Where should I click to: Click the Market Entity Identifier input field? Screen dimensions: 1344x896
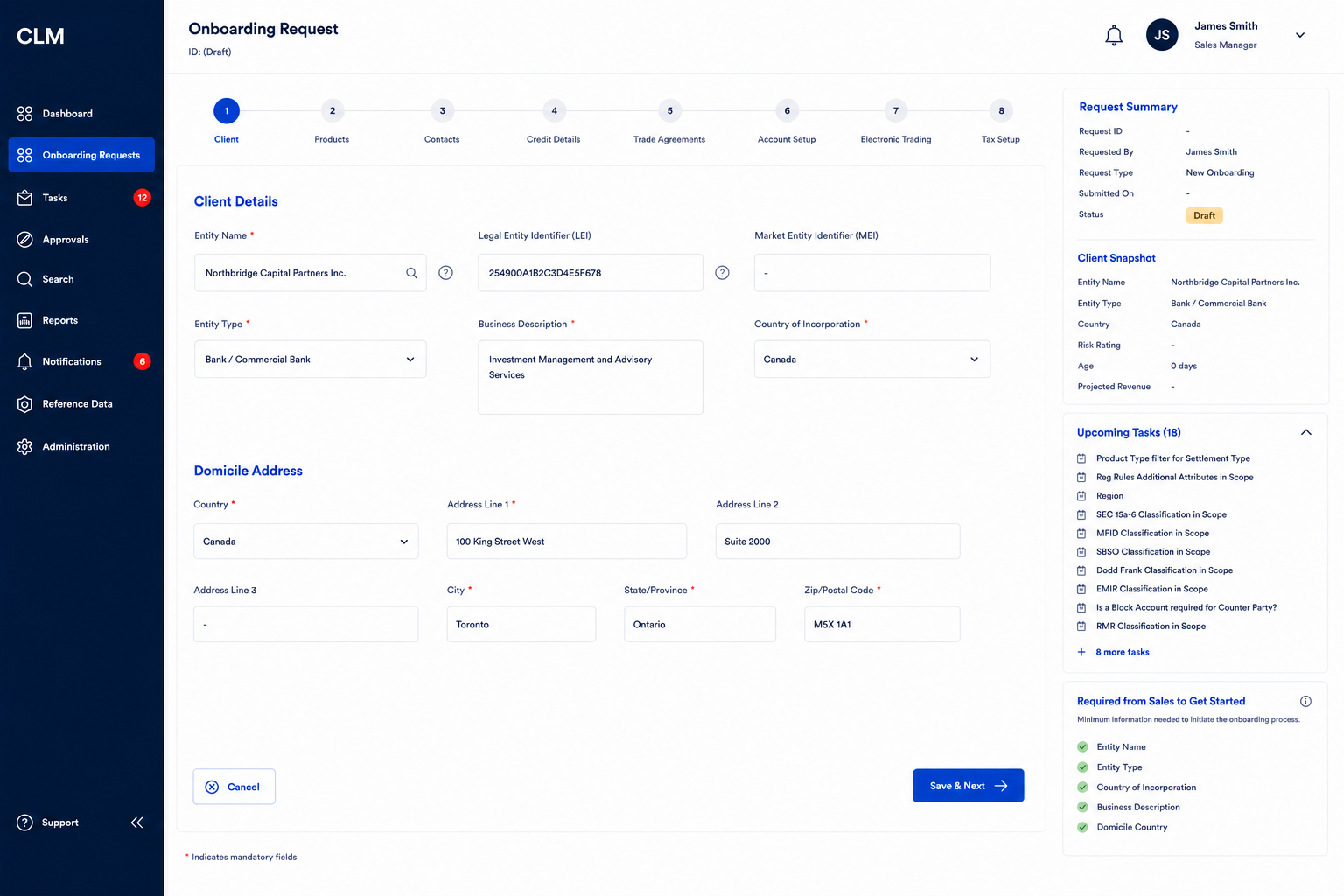(x=872, y=273)
